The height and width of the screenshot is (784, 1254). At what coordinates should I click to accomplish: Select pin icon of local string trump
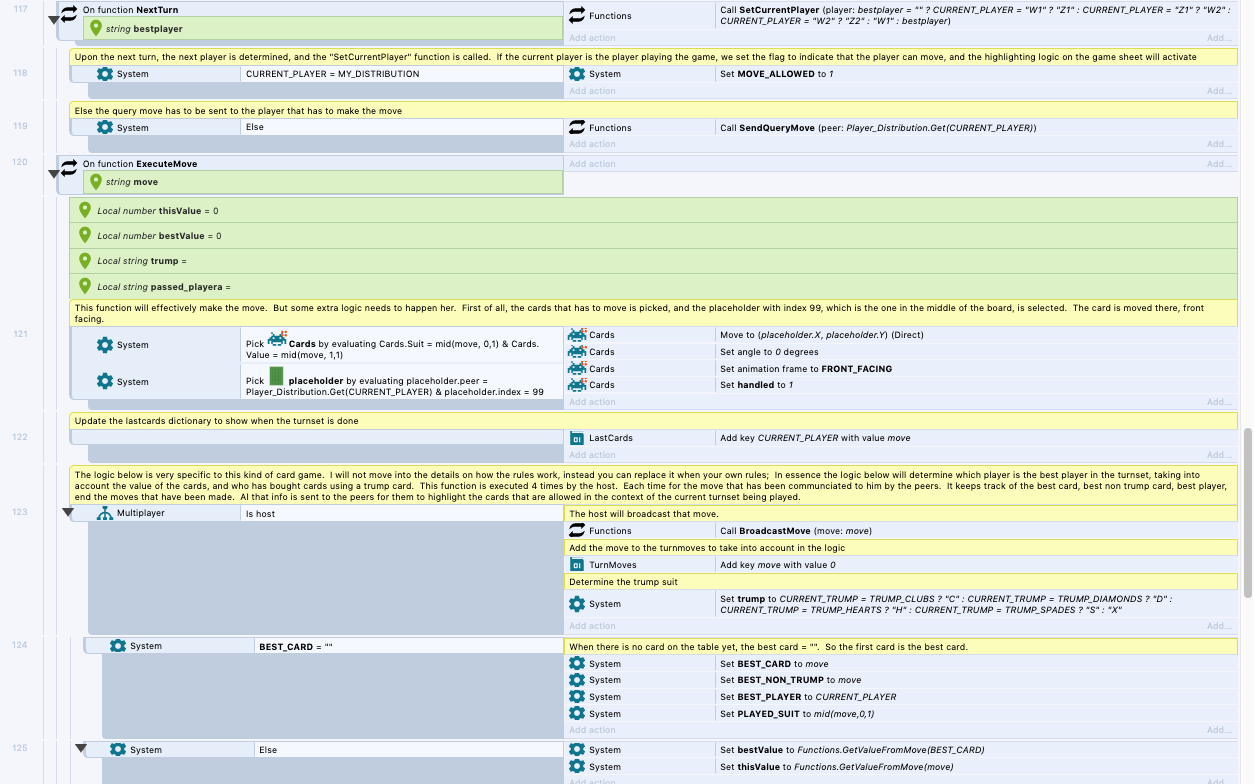[84, 261]
